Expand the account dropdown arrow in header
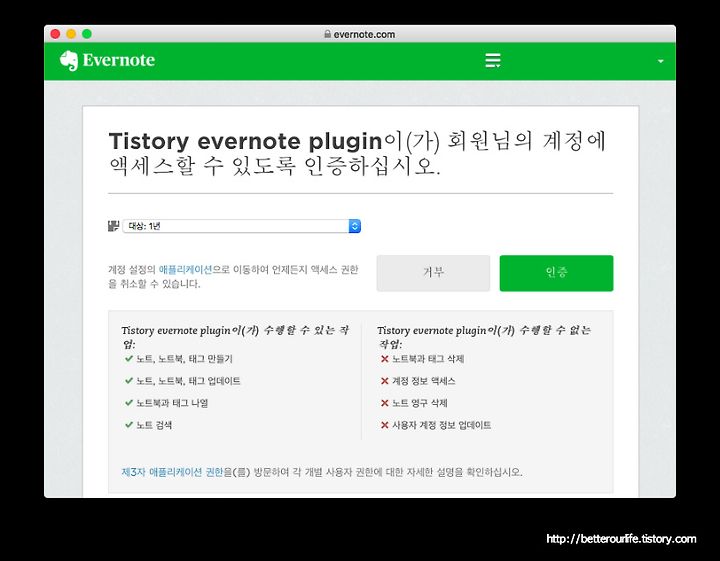The height and width of the screenshot is (561, 720). click(660, 61)
